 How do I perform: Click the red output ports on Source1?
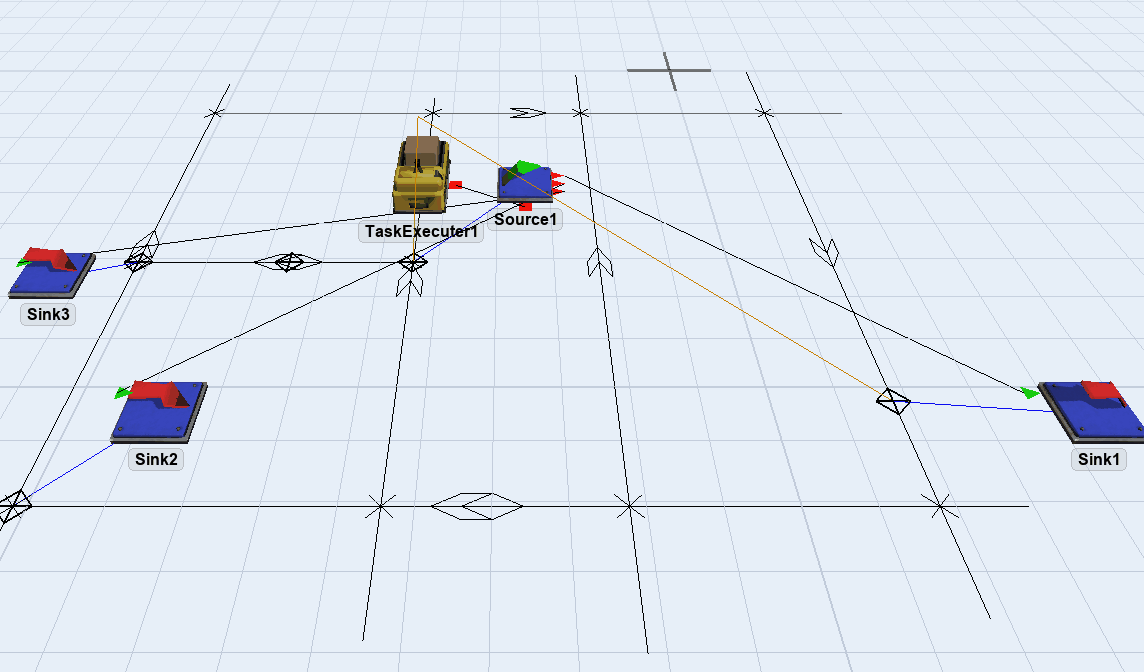point(556,182)
